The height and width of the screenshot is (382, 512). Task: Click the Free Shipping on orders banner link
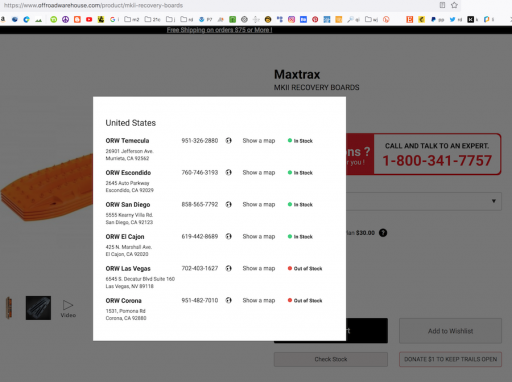[219, 30]
